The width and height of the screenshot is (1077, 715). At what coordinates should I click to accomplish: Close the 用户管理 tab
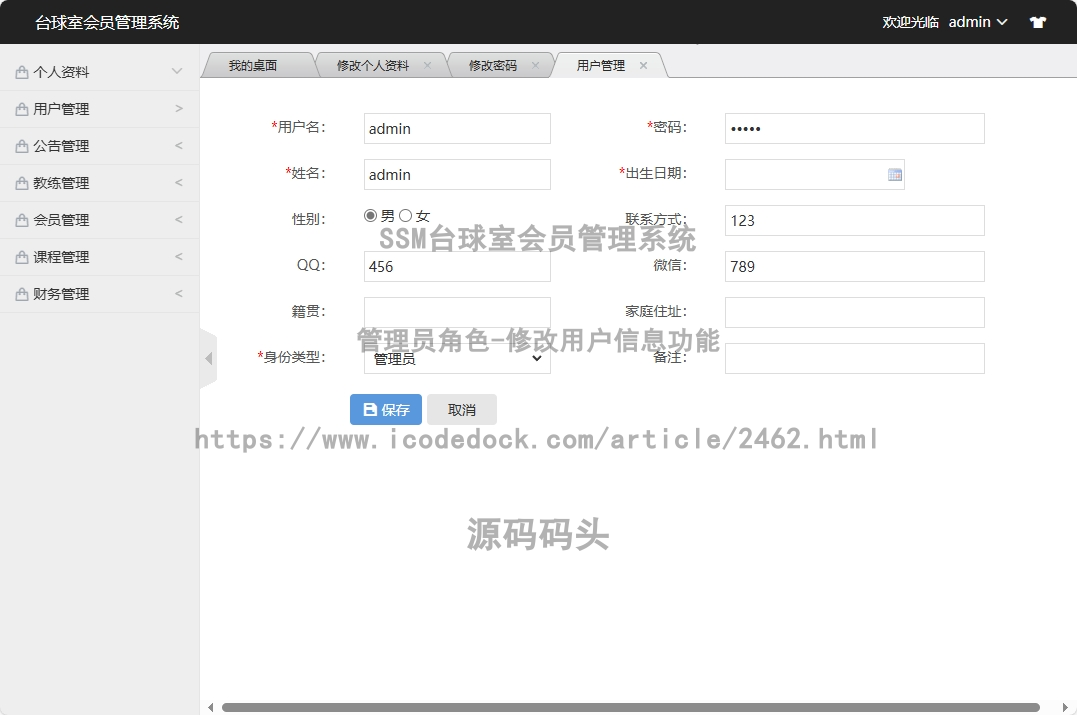click(643, 65)
